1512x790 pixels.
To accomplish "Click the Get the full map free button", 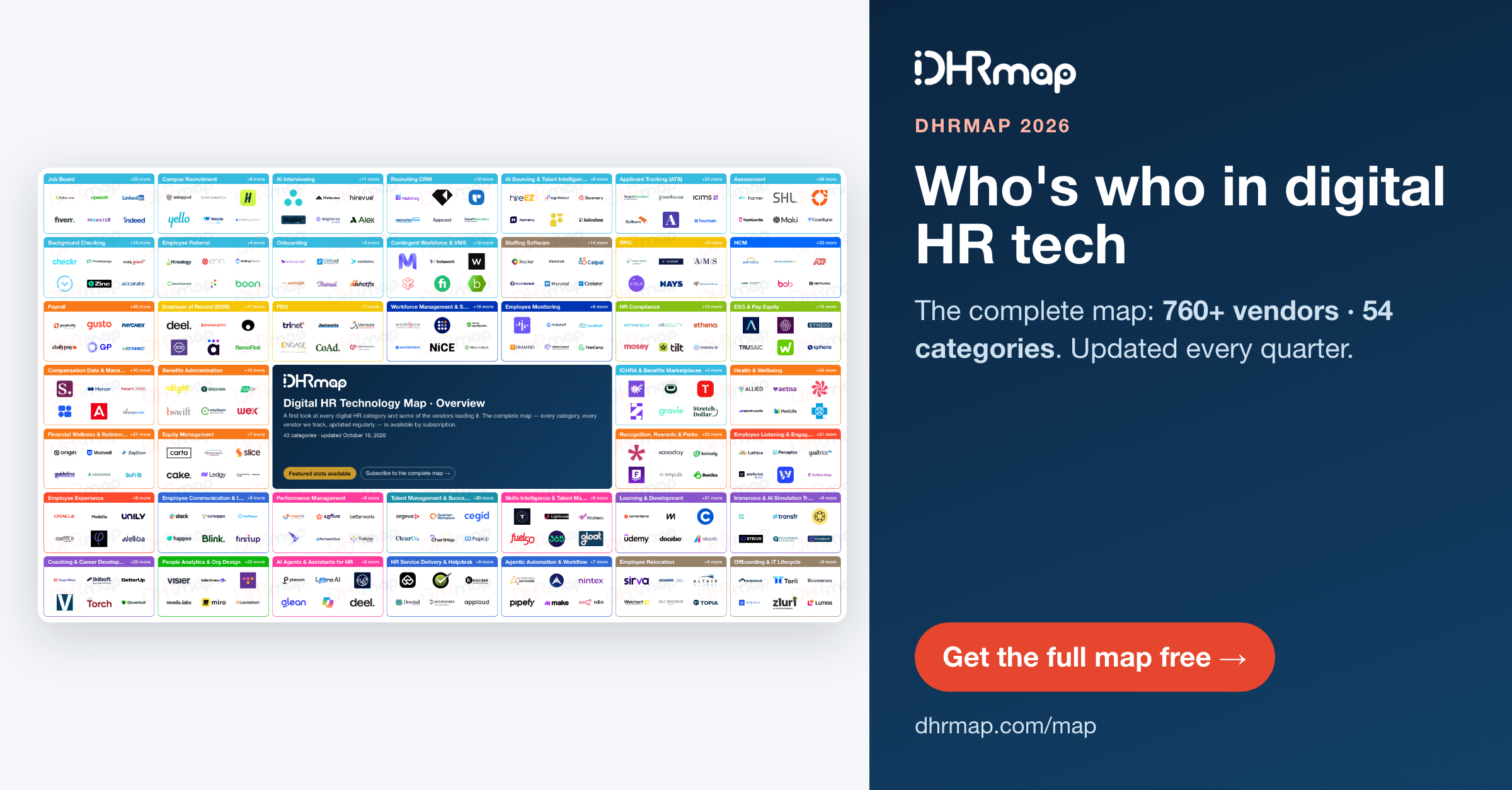I will [x=1094, y=657].
